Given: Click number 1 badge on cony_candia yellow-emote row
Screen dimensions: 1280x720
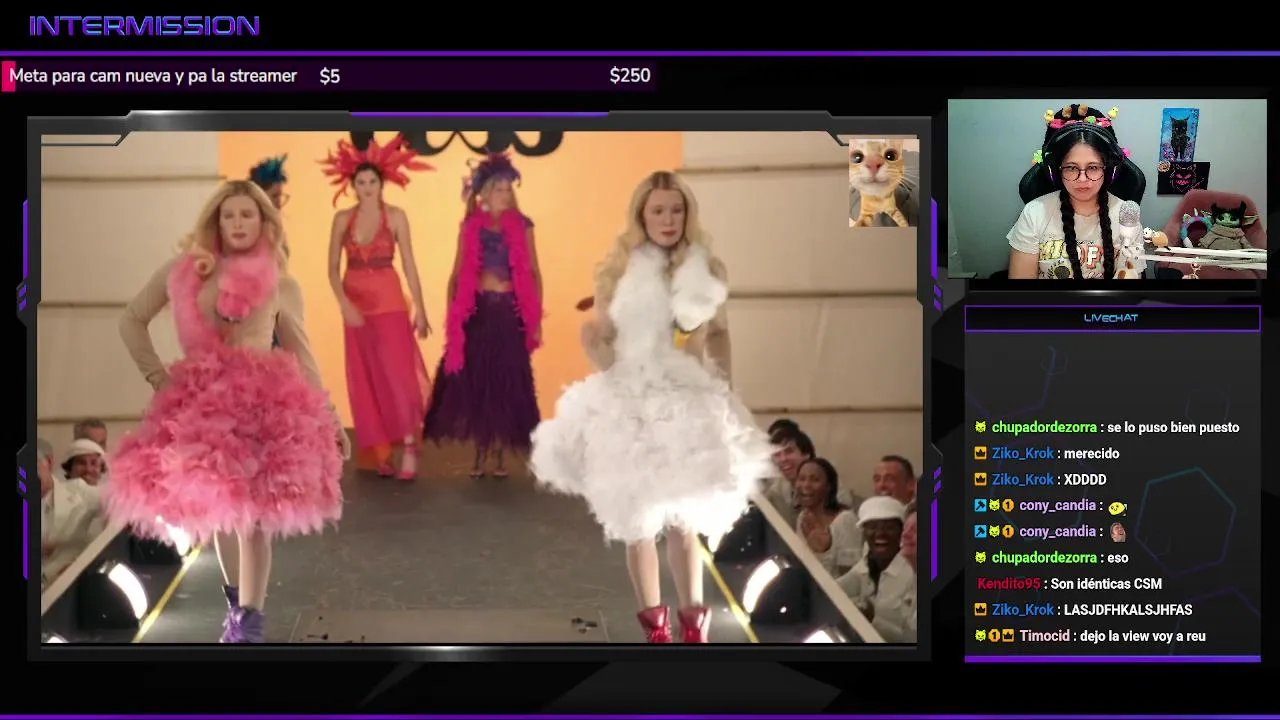Looking at the screenshot, I should point(1008,506).
